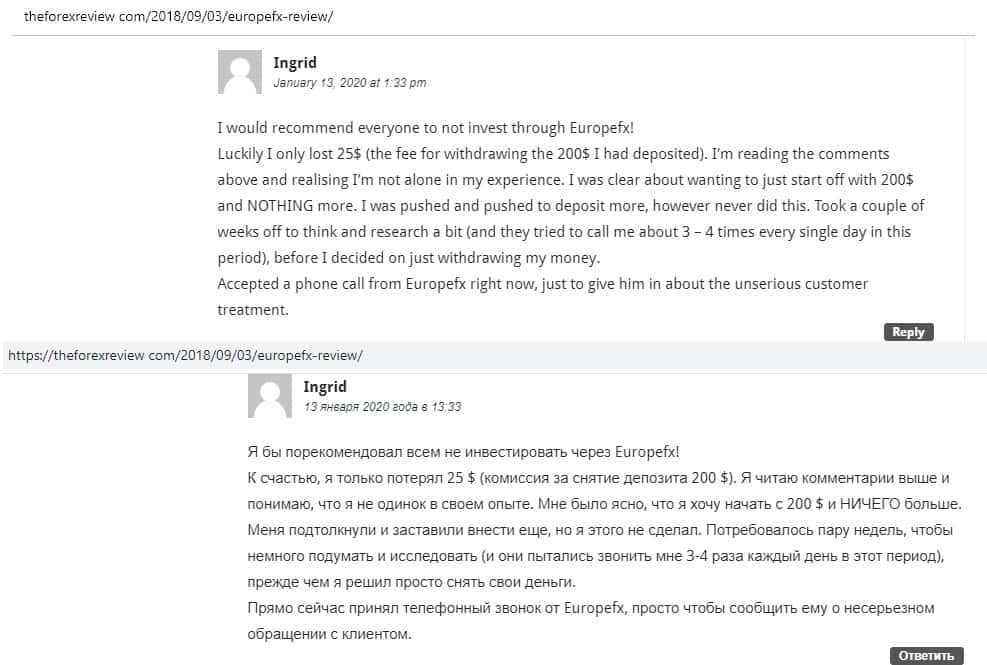Click the https://theforexreview URL text
The image size is (987, 665).
tap(185, 355)
